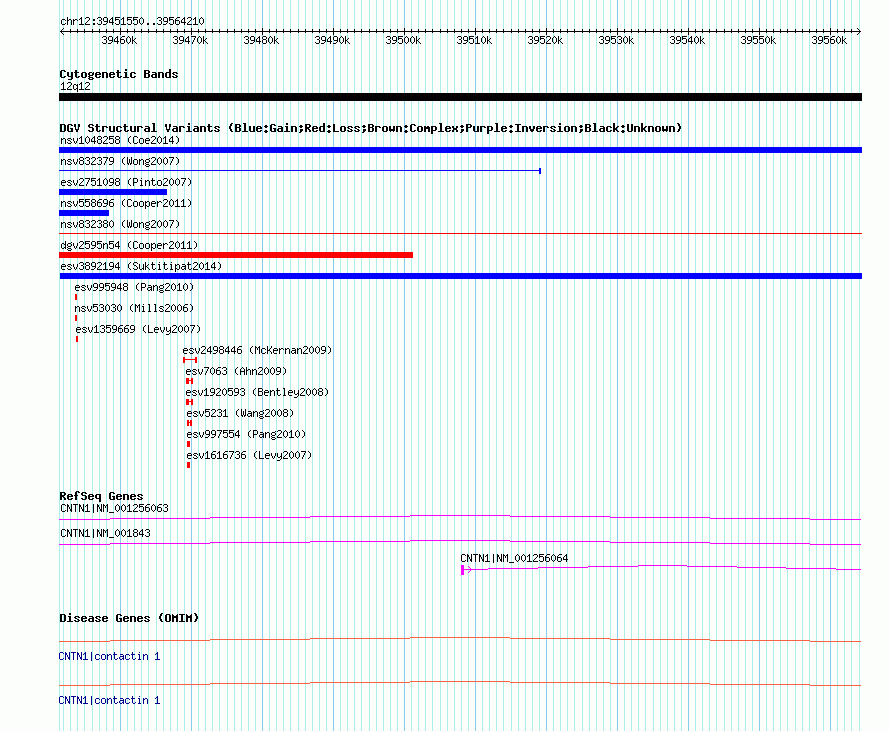Open esv5231 (Wang2008) variant label
The width and height of the screenshot is (890, 731).
[x=240, y=413]
